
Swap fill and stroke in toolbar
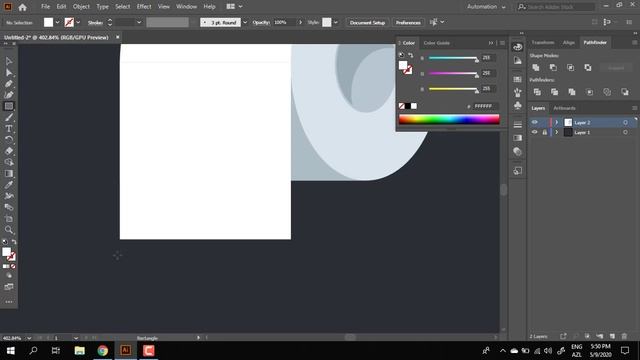coord(14,242)
